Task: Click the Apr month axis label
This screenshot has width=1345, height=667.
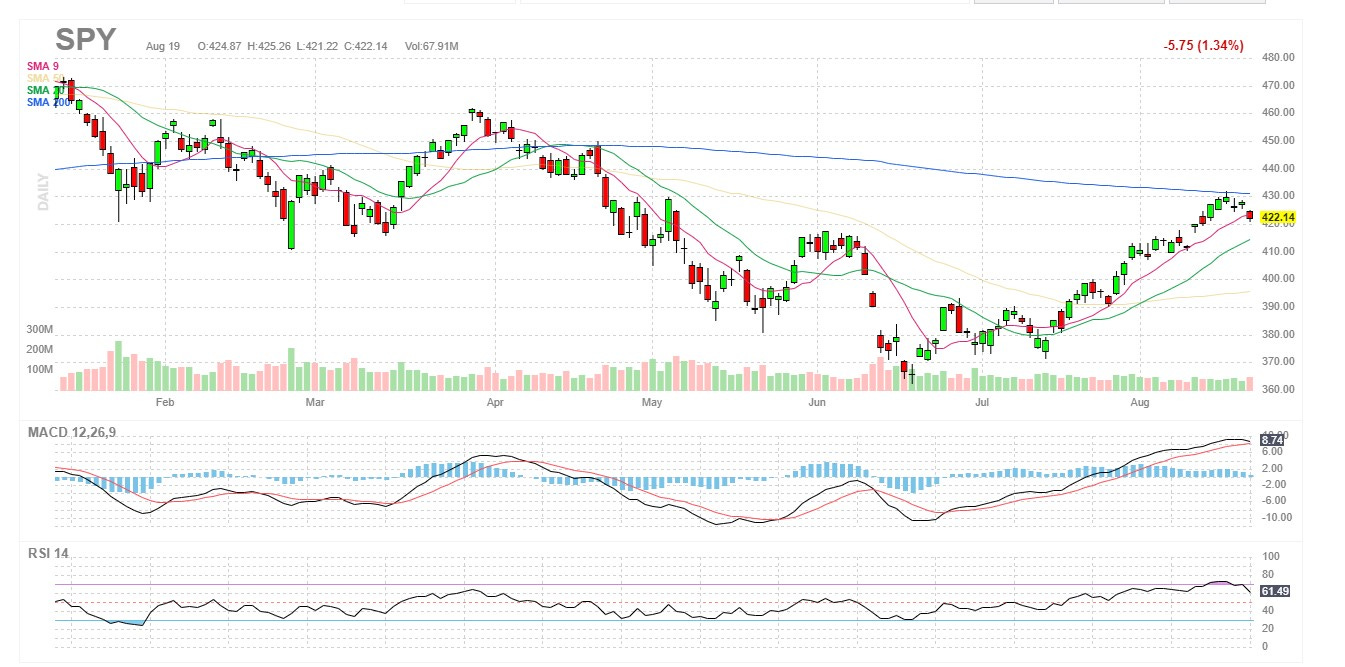Action: tap(494, 403)
